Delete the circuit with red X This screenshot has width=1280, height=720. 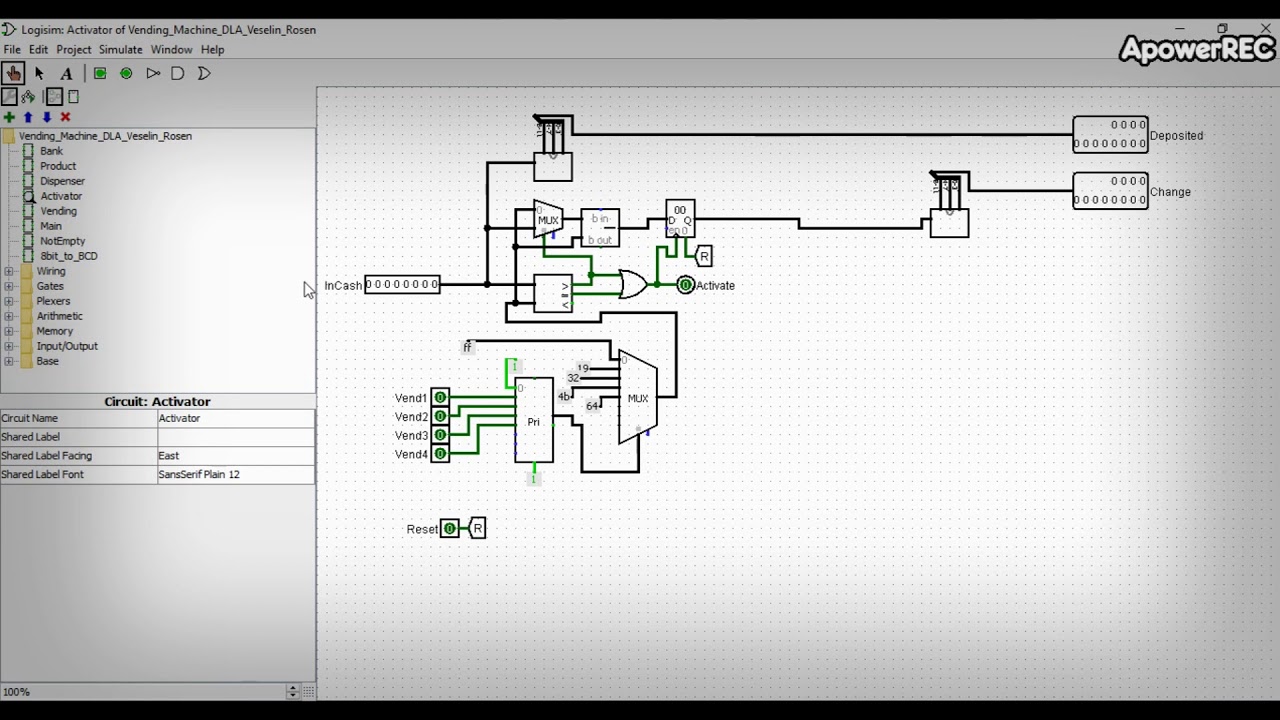click(x=65, y=117)
